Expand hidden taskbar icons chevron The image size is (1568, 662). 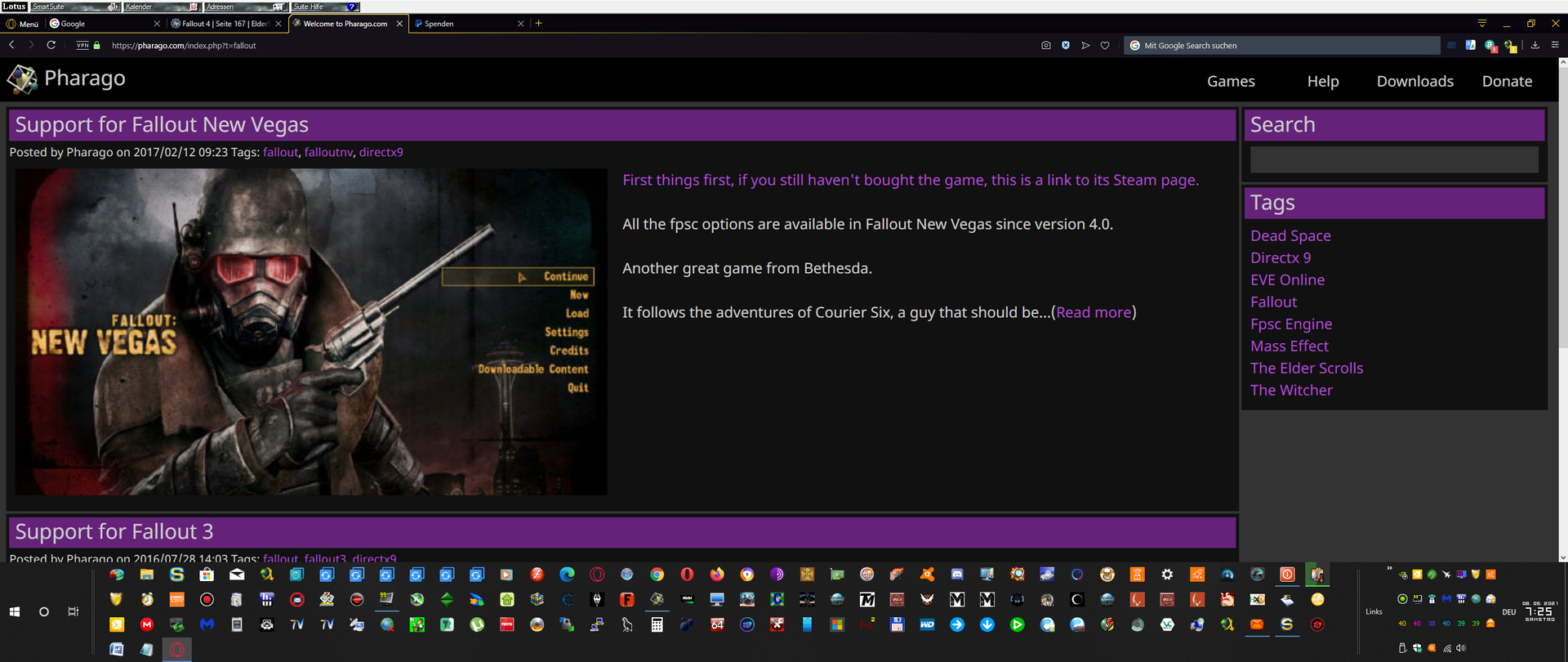1389,569
